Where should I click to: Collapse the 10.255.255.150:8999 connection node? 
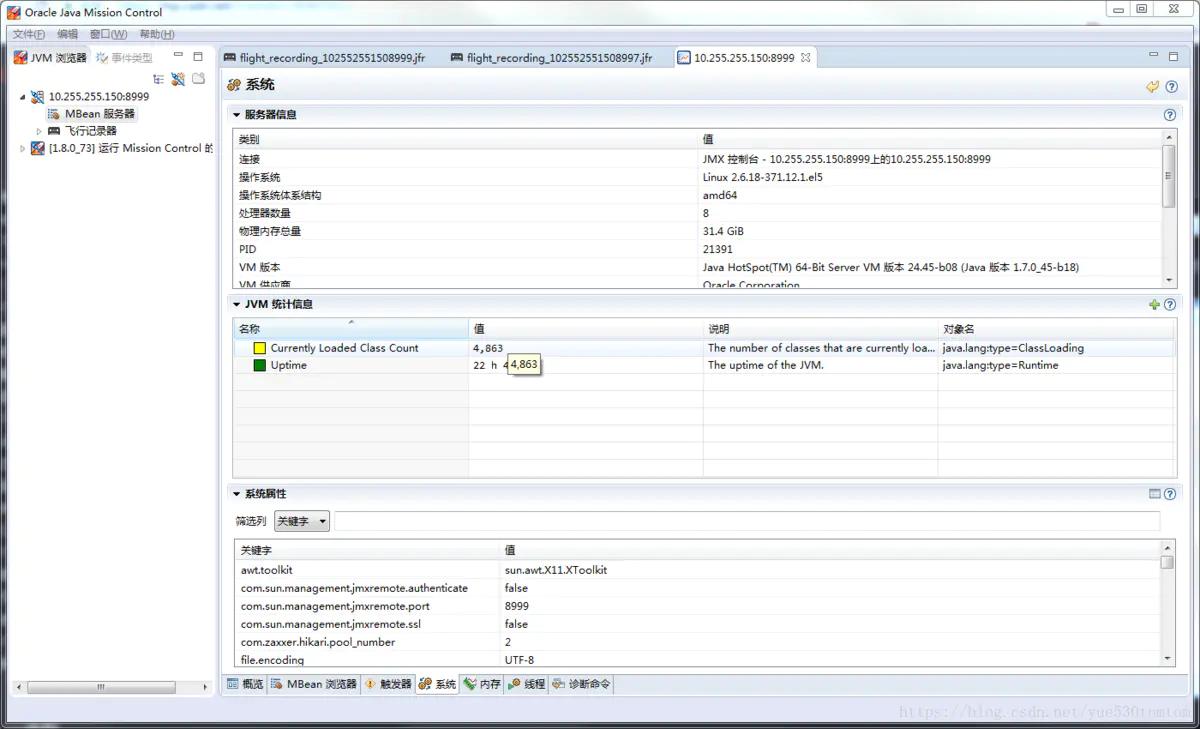click(x=23, y=97)
